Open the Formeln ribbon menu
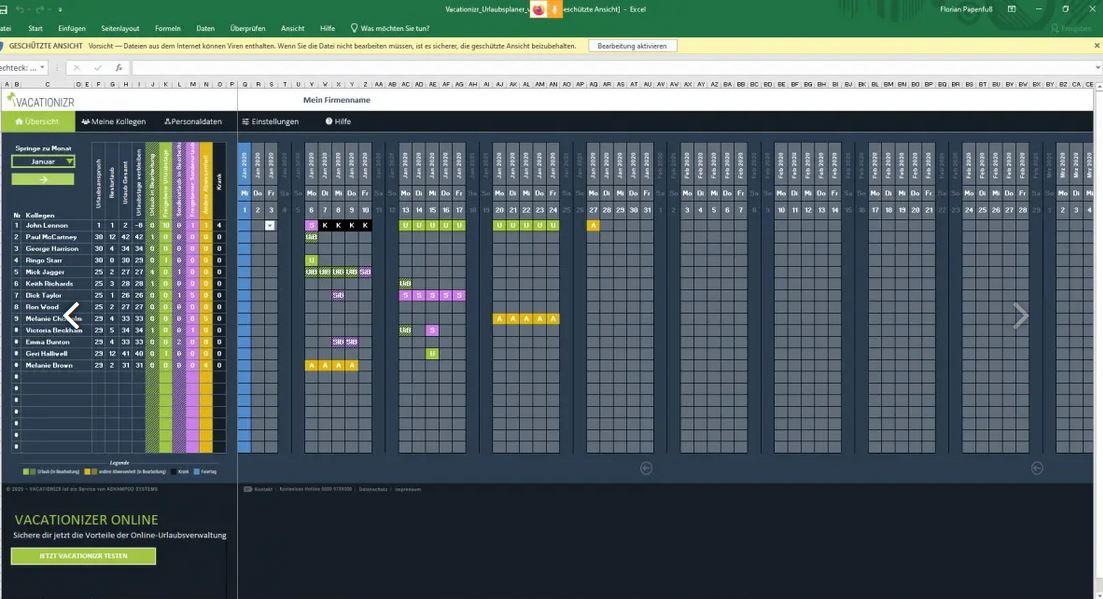 point(167,29)
